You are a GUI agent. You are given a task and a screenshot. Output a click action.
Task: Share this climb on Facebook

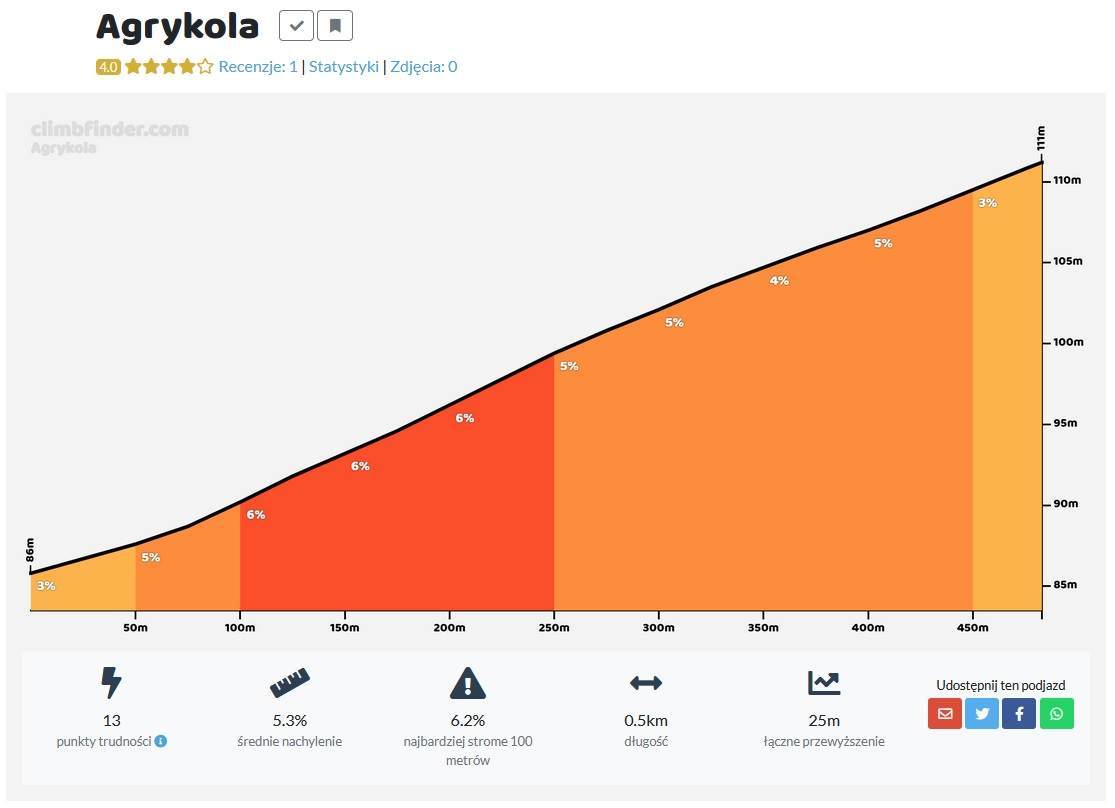tap(1019, 713)
